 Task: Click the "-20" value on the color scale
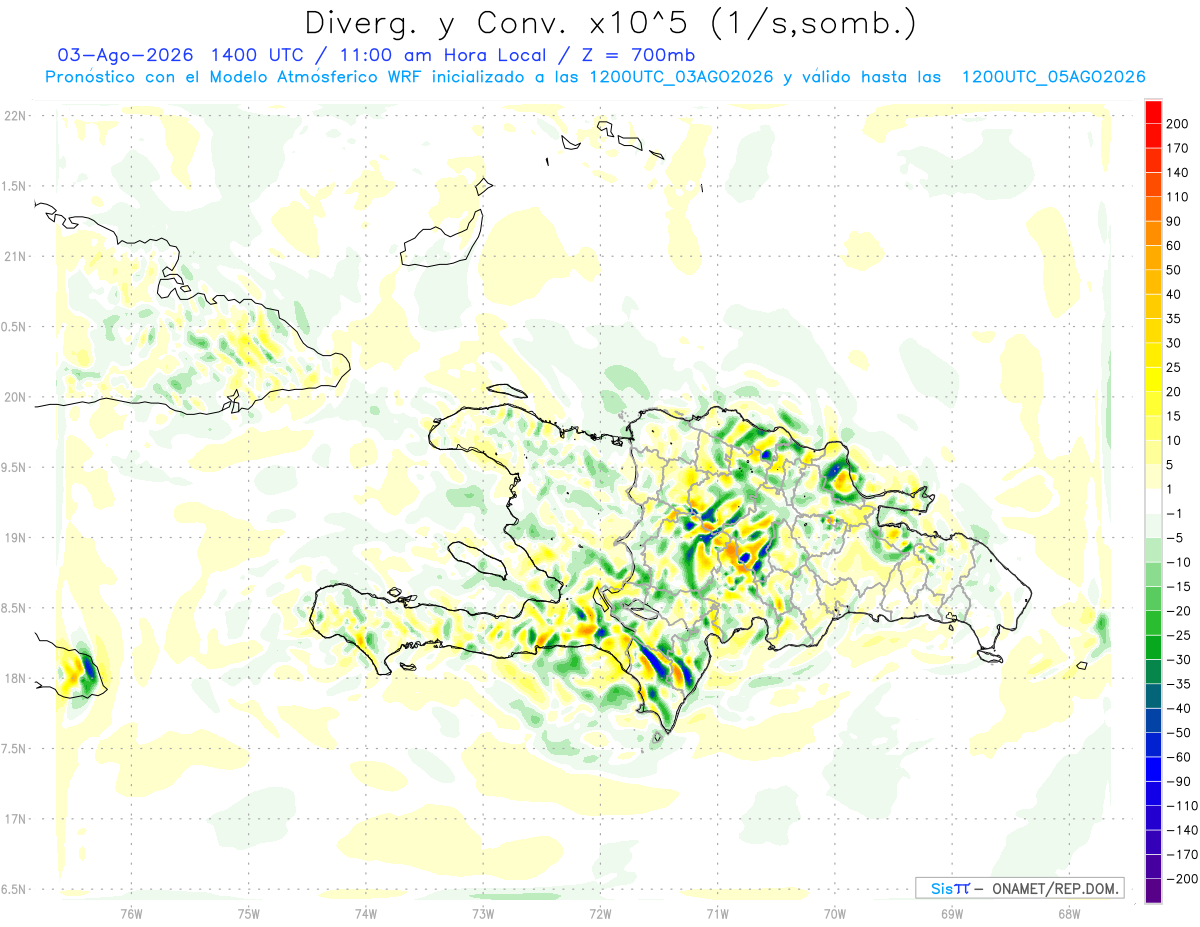pos(1179,611)
